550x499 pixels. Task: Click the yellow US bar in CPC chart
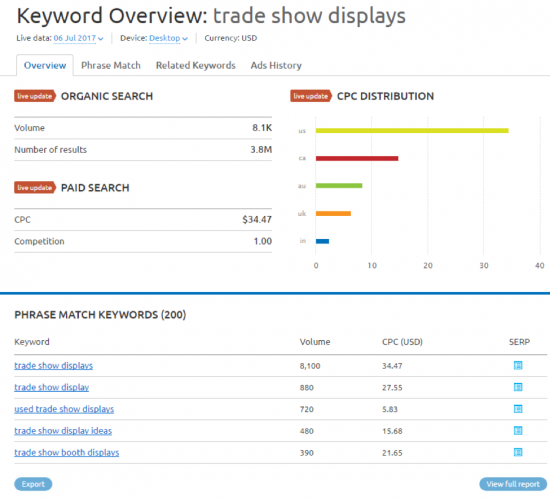(412, 131)
